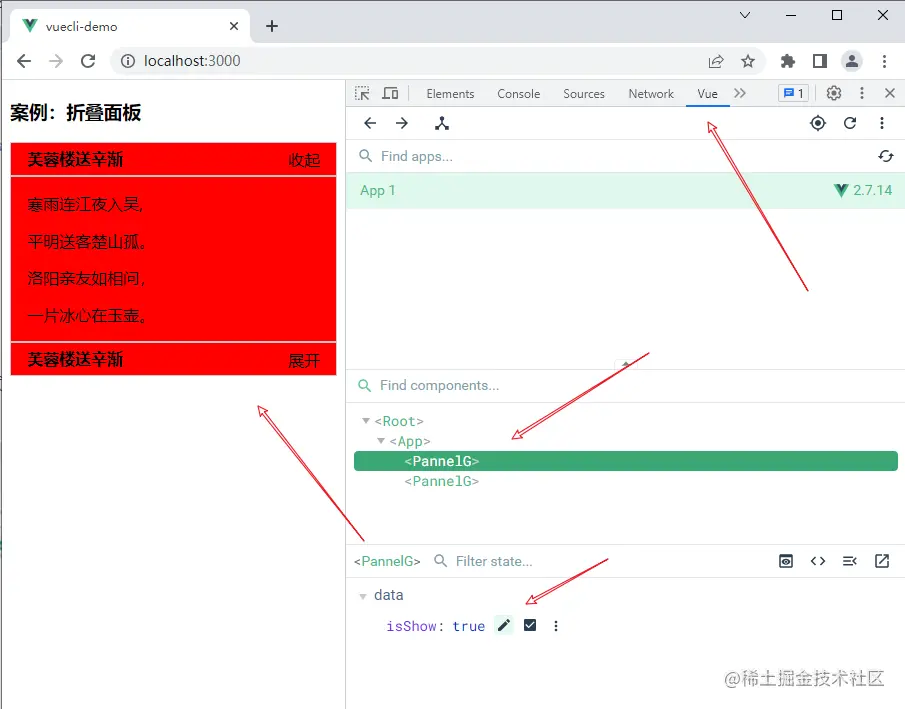Click the 展开 expand button
Viewport: 905px width, 709px height.
[x=304, y=361]
